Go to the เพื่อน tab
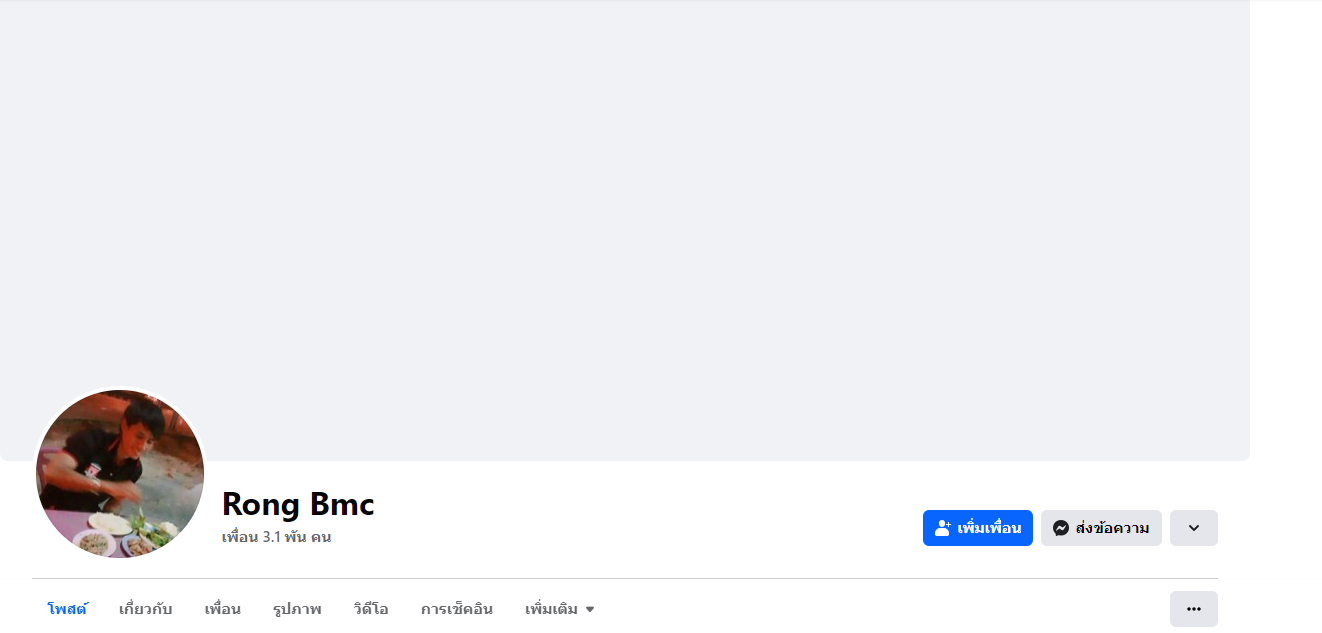This screenshot has width=1322, height=633. point(222,609)
